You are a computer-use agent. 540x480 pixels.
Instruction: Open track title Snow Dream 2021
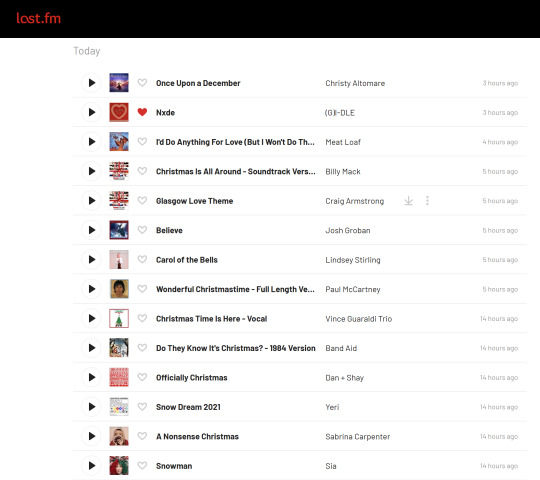(188, 407)
